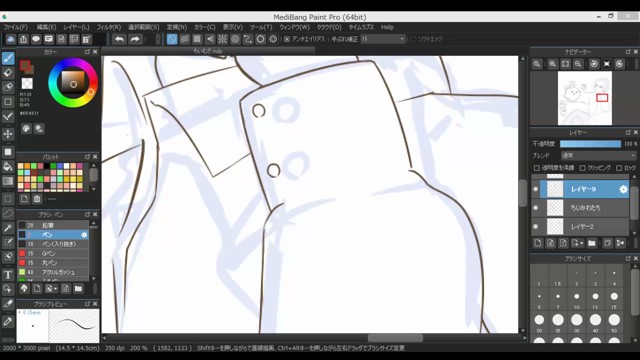Select the Bucket fill tool
640x360 pixels.
coord(8,166)
